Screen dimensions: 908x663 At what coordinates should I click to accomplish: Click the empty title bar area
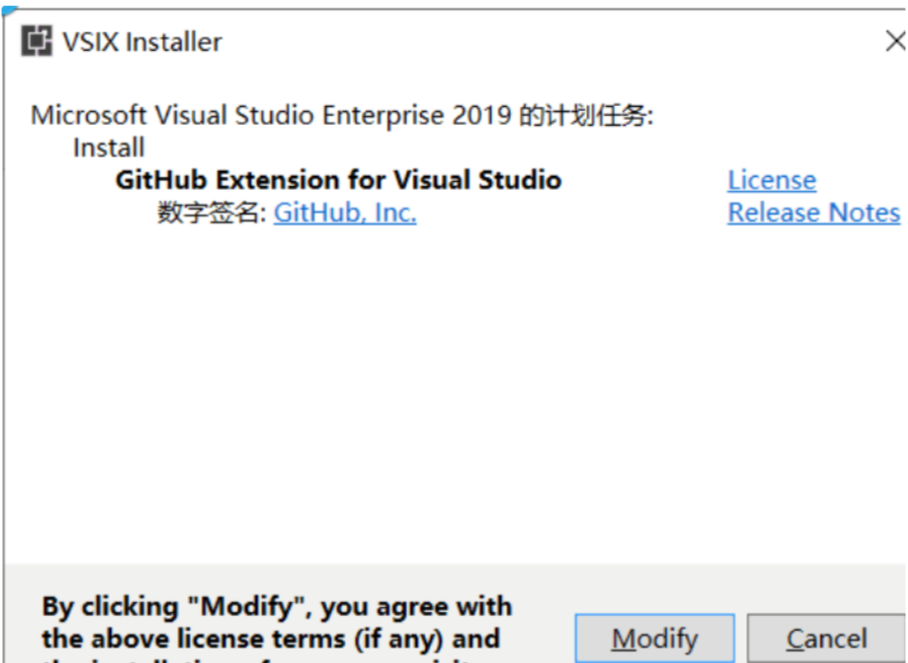coord(550,42)
